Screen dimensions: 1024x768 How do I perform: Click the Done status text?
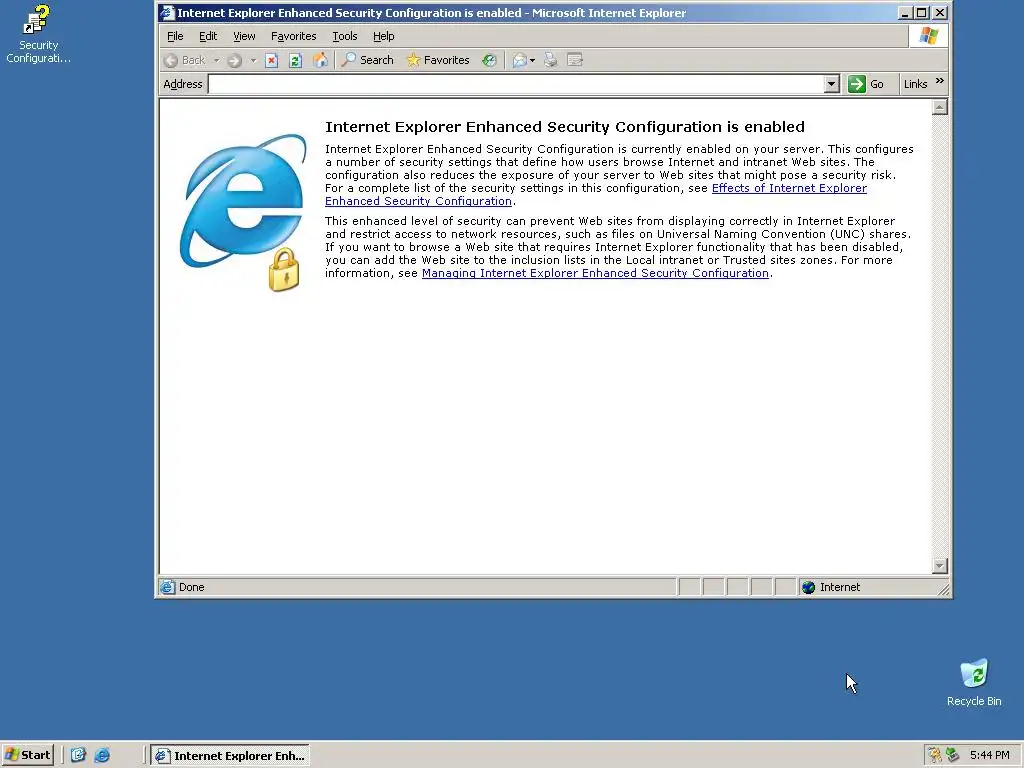[191, 587]
